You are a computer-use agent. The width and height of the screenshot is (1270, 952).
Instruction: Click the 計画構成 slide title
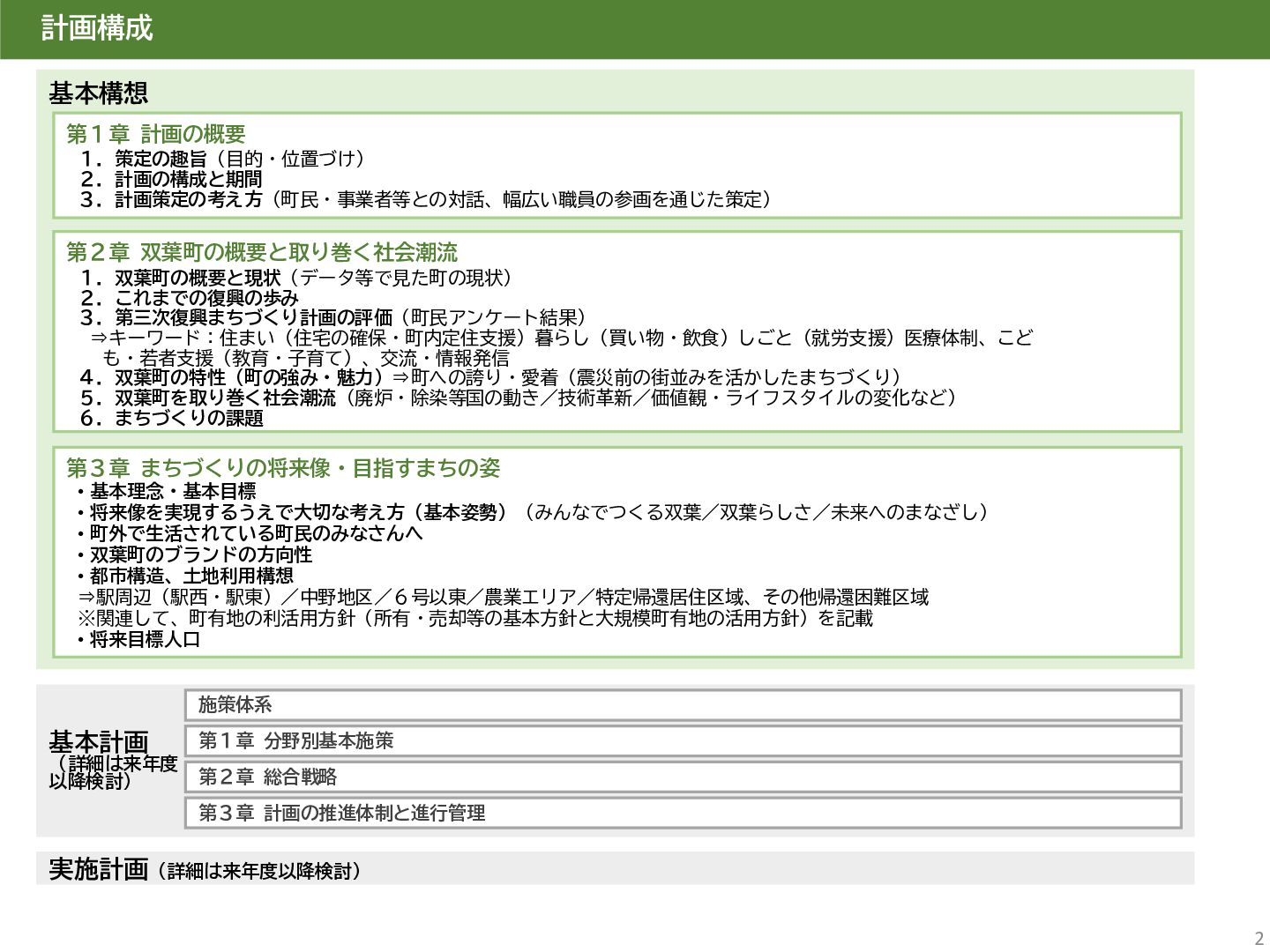97,28
